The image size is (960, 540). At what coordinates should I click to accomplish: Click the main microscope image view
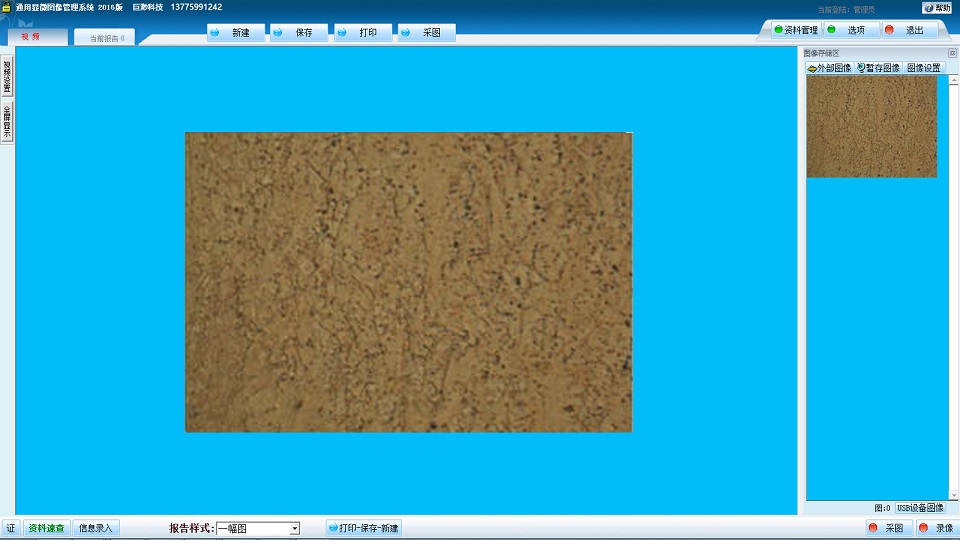pyautogui.click(x=409, y=282)
